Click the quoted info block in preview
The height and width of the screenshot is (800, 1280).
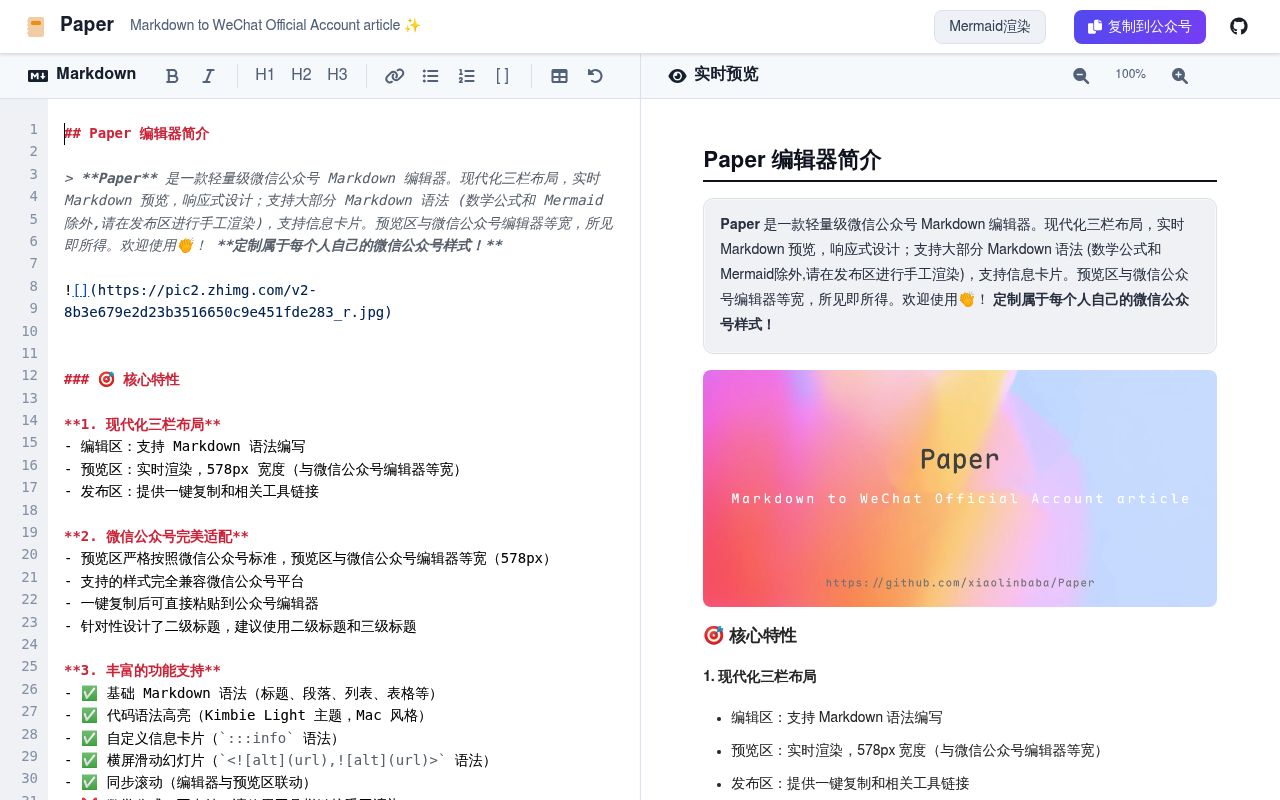click(960, 276)
